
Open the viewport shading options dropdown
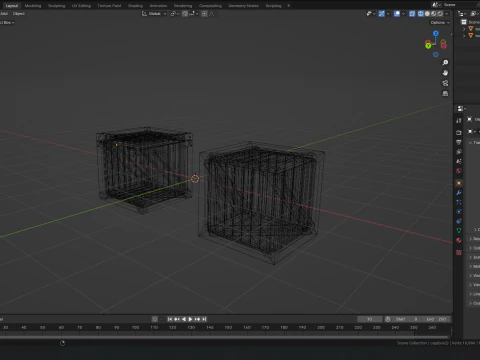pos(447,14)
